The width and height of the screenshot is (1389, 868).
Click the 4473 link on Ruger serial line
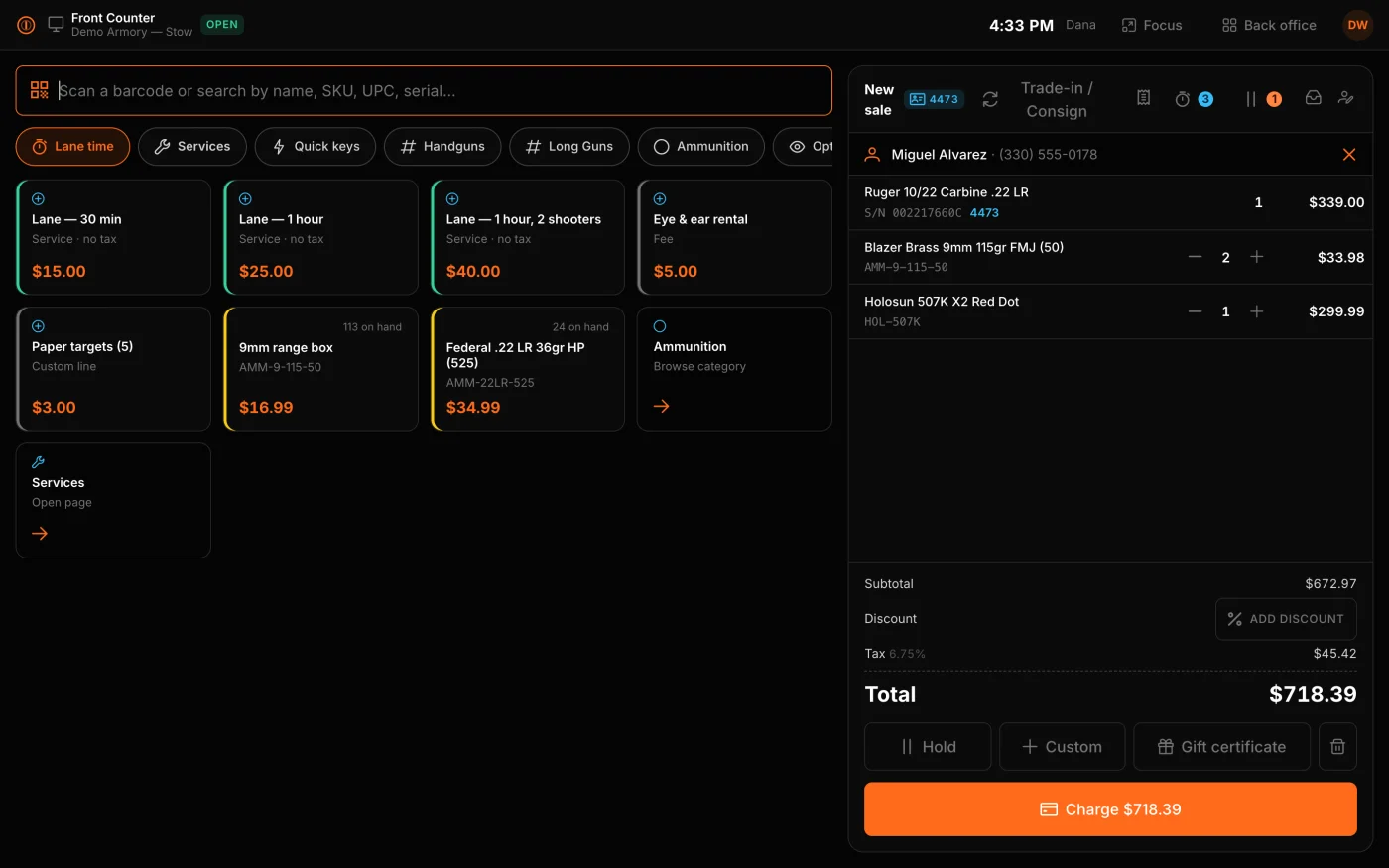tap(984, 213)
